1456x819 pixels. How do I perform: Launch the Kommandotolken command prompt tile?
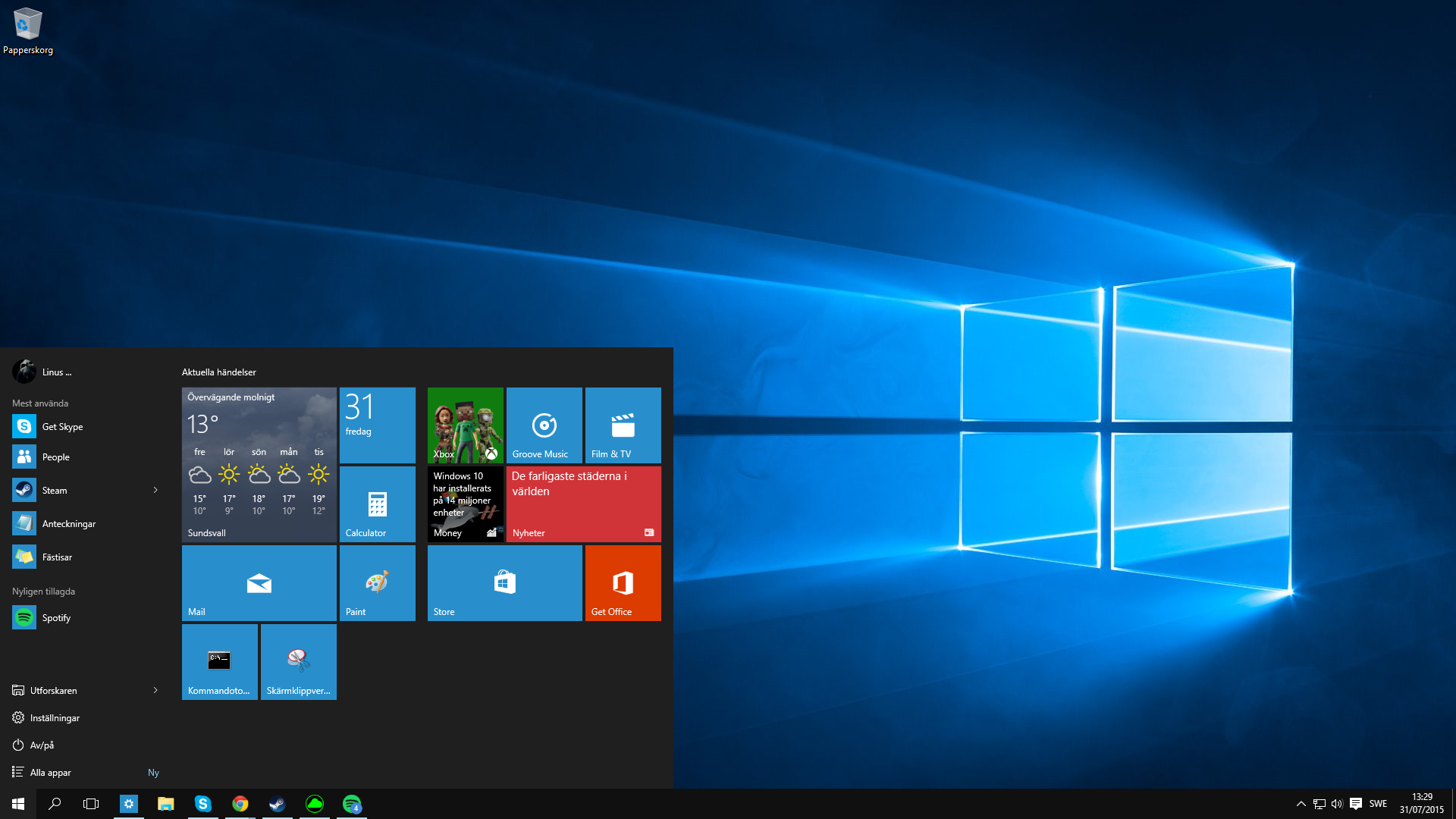[219, 661]
